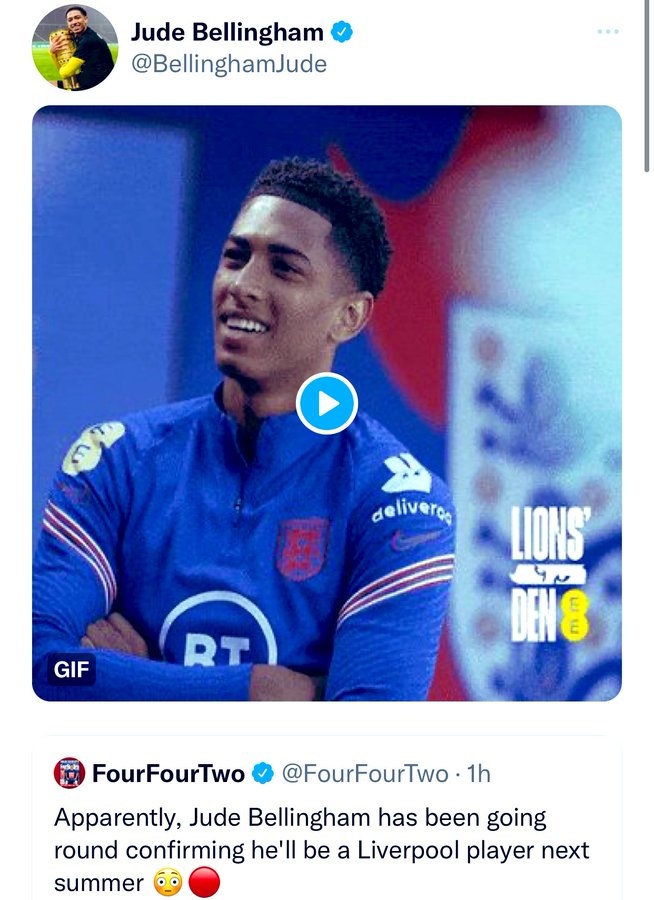Click the England crest on the training top
654x900 pixels.
(x=302, y=548)
